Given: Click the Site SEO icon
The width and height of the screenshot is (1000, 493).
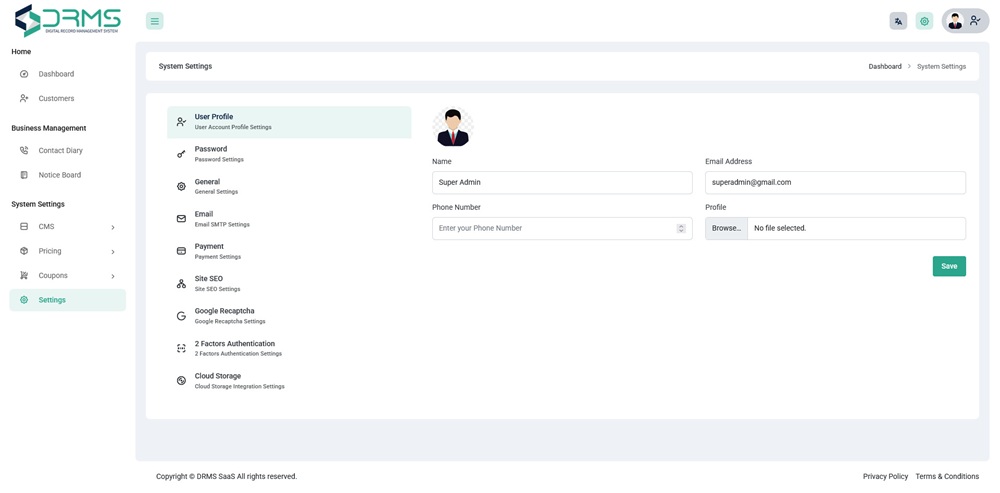Looking at the screenshot, I should click(181, 284).
